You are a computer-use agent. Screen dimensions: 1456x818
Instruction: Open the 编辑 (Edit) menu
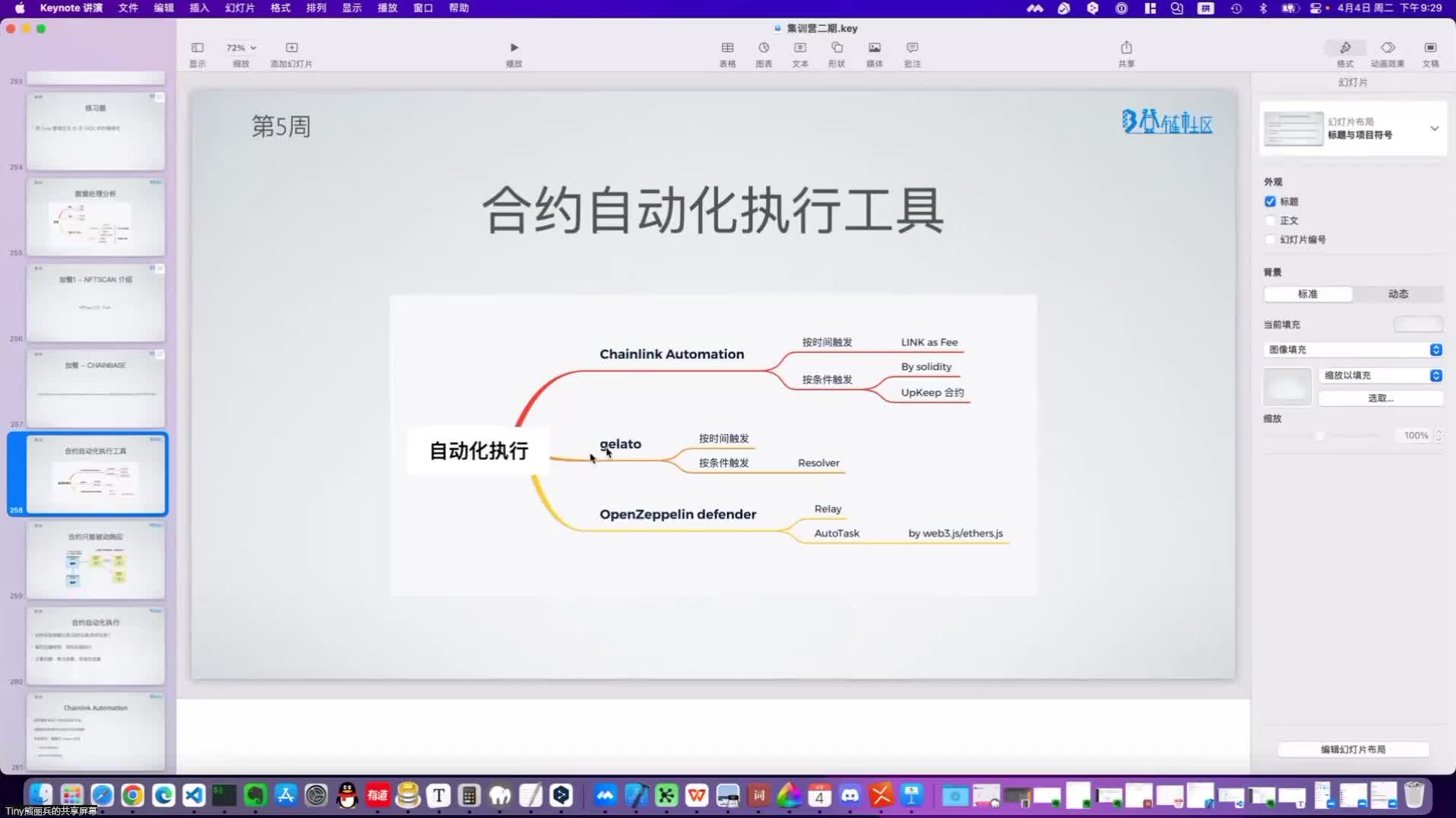point(163,8)
